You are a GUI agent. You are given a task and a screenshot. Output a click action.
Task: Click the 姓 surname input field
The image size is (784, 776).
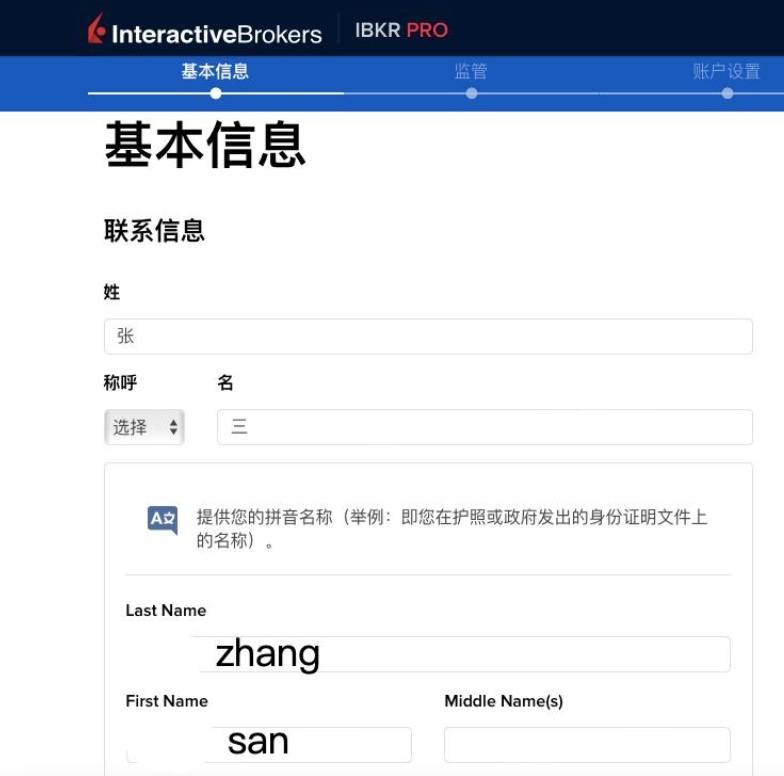pos(428,336)
